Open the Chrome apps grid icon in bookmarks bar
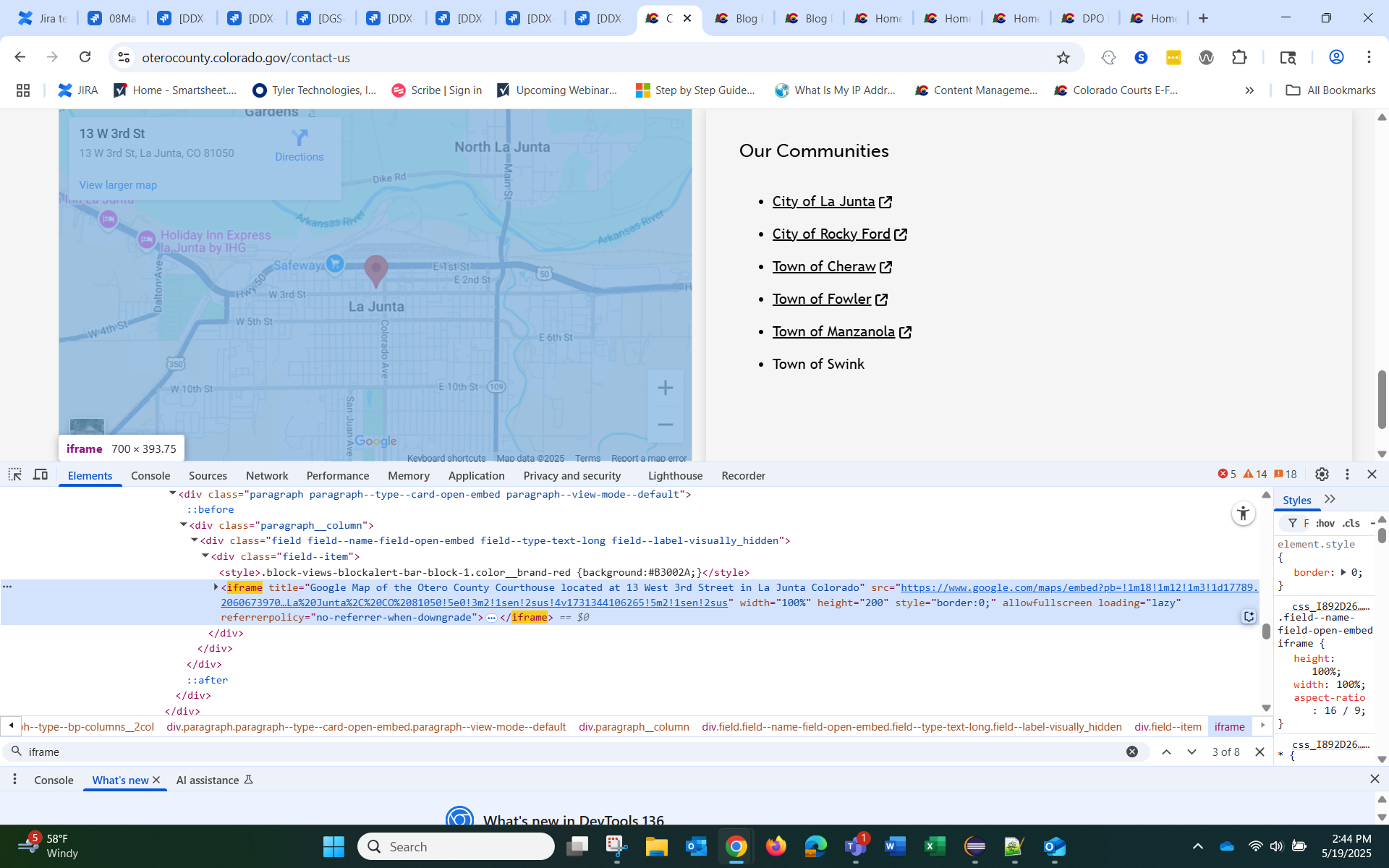This screenshot has height=868, width=1389. [23, 90]
